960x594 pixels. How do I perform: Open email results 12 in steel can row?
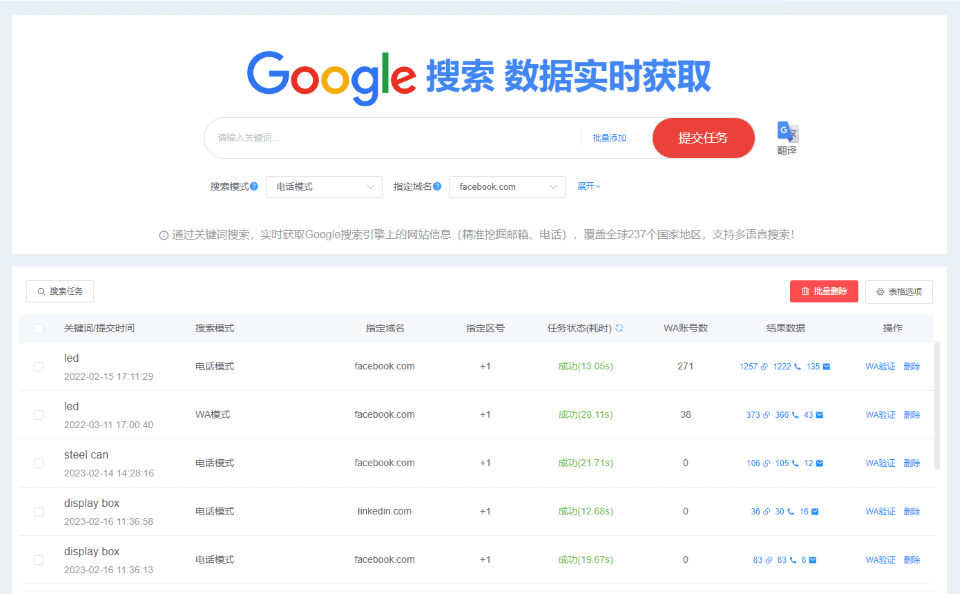[811, 463]
